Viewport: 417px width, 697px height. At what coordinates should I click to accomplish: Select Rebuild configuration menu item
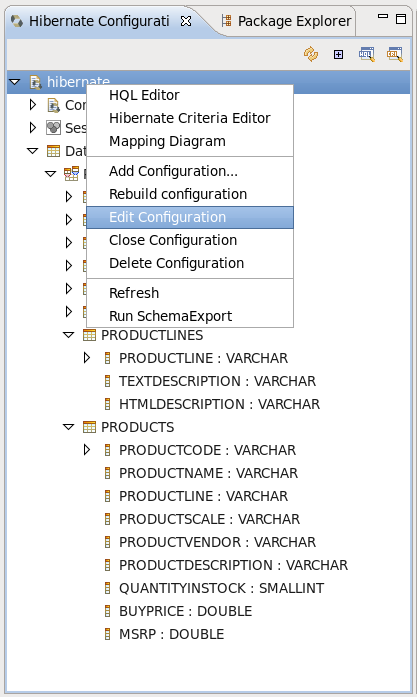(190, 194)
